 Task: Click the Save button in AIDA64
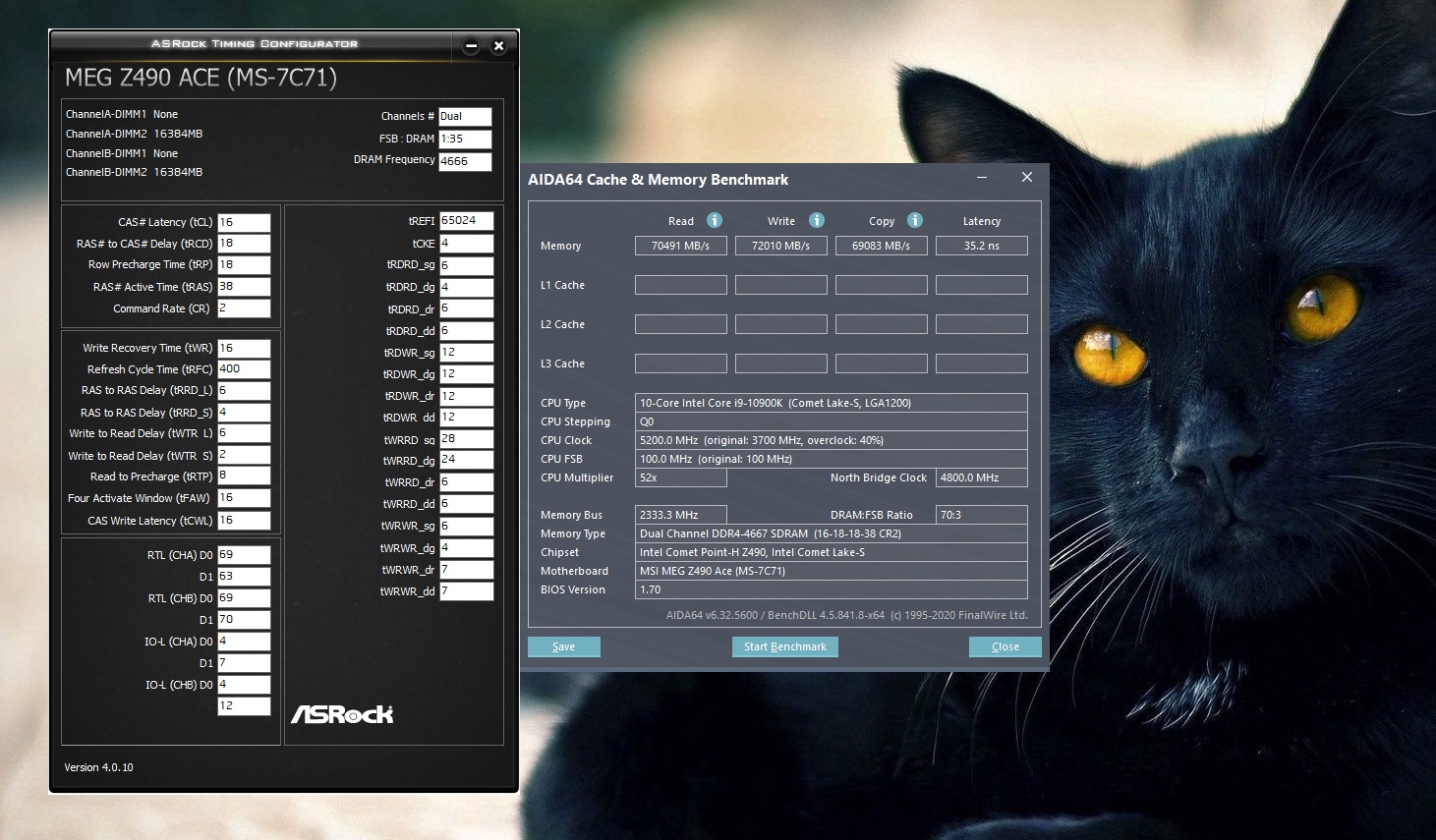[564, 646]
